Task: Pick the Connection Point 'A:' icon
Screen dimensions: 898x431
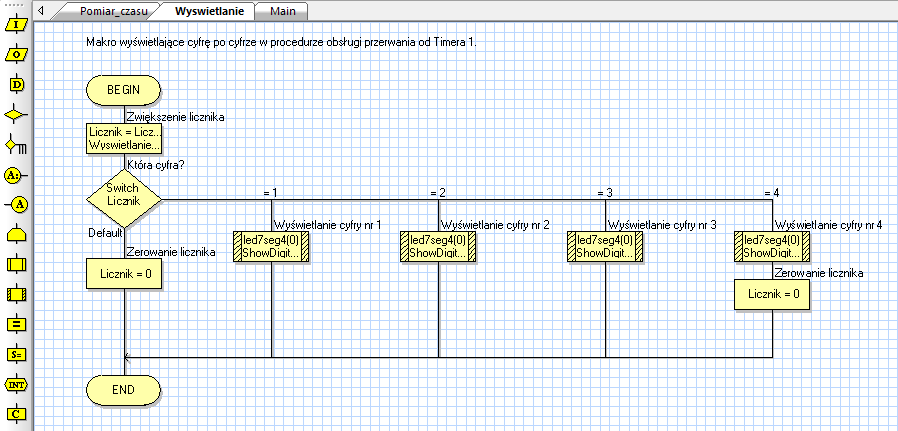Action: coord(16,175)
